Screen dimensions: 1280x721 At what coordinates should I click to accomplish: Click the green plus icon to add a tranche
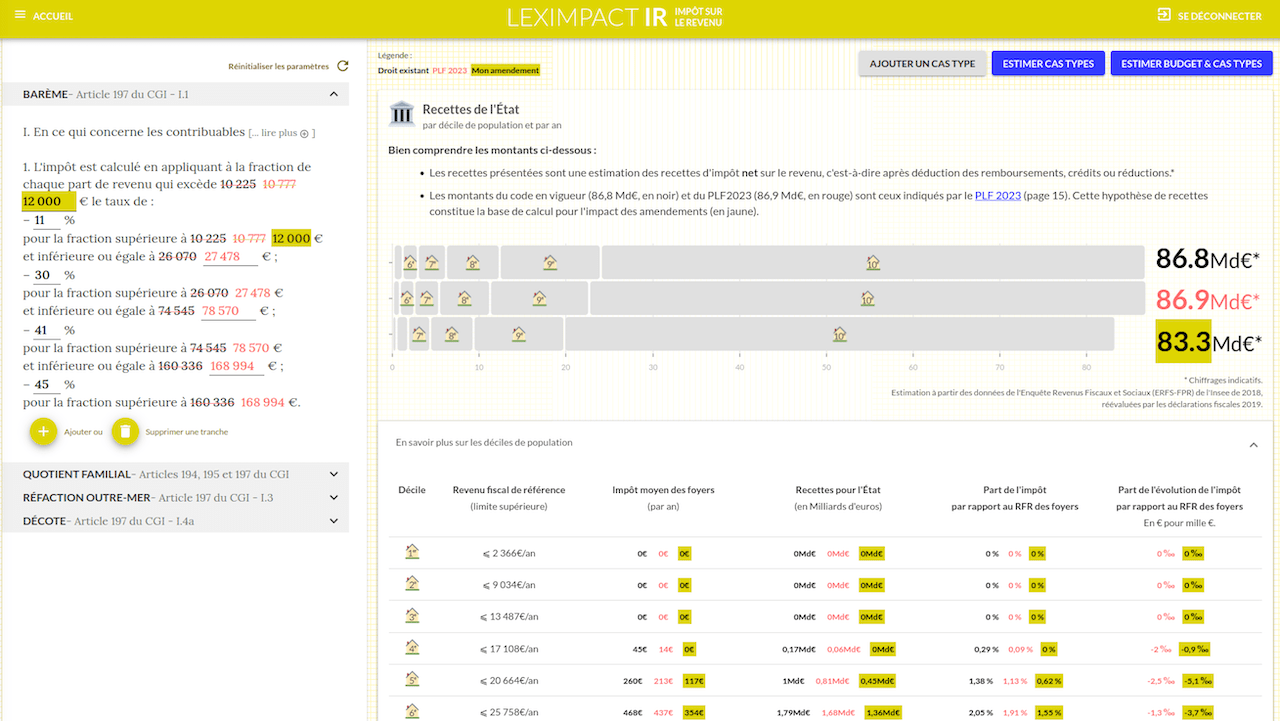(x=43, y=431)
